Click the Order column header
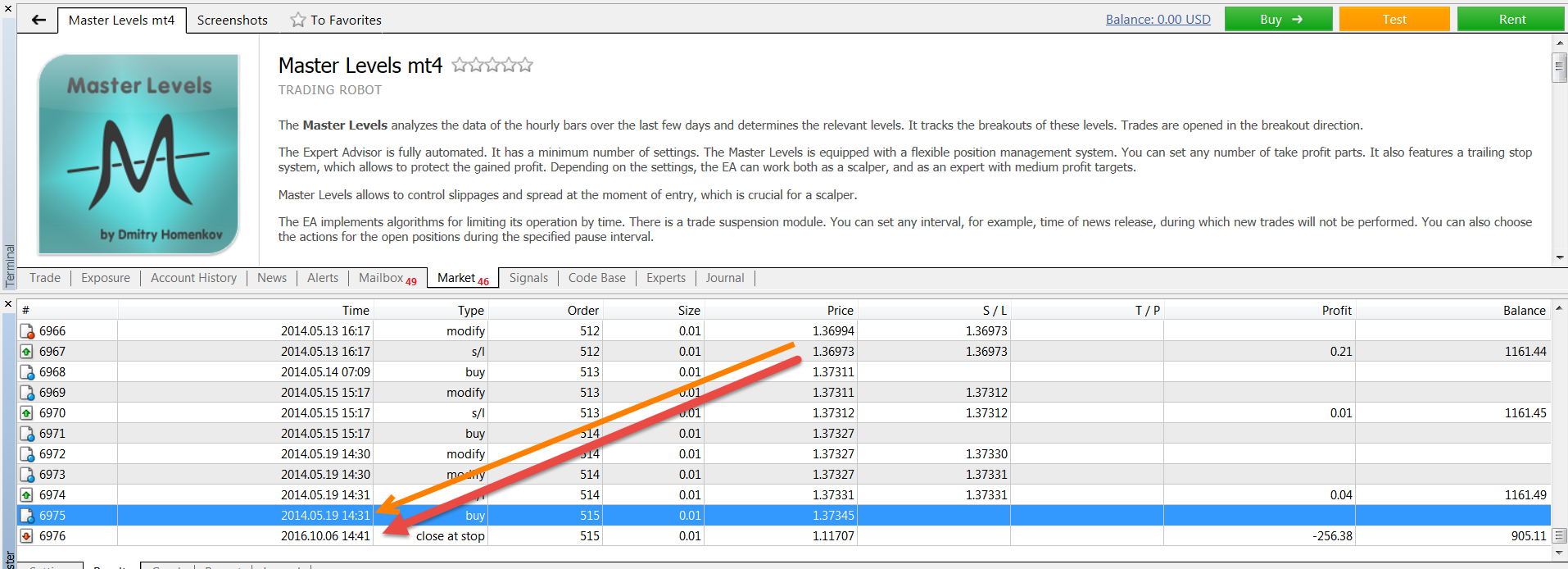This screenshot has height=569, width=1568. tap(546, 310)
